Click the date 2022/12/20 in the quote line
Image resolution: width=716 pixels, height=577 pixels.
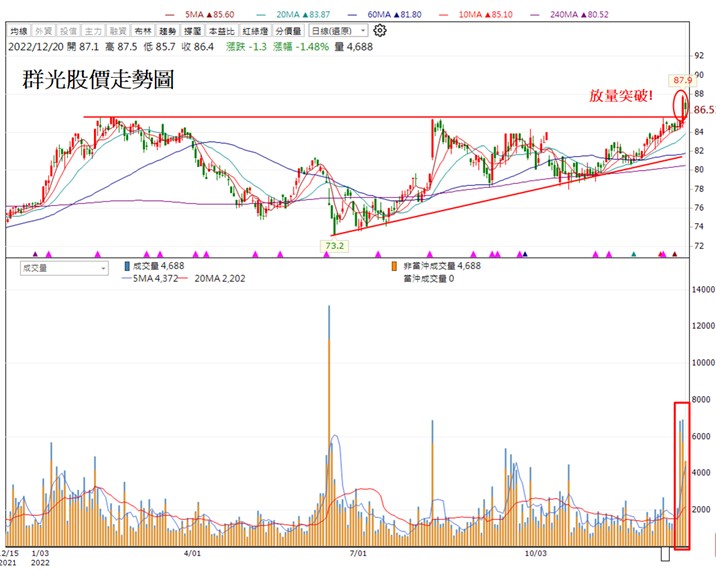click(36, 47)
